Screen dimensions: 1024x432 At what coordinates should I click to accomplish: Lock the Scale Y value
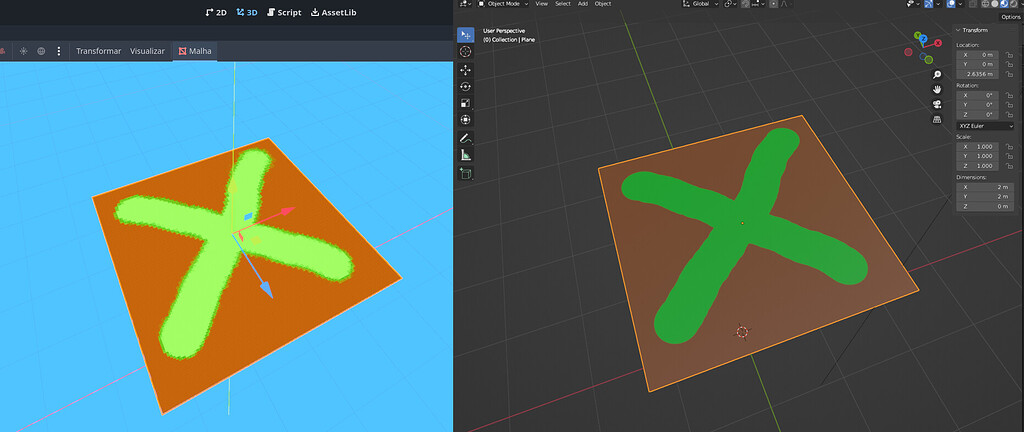coord(1009,156)
